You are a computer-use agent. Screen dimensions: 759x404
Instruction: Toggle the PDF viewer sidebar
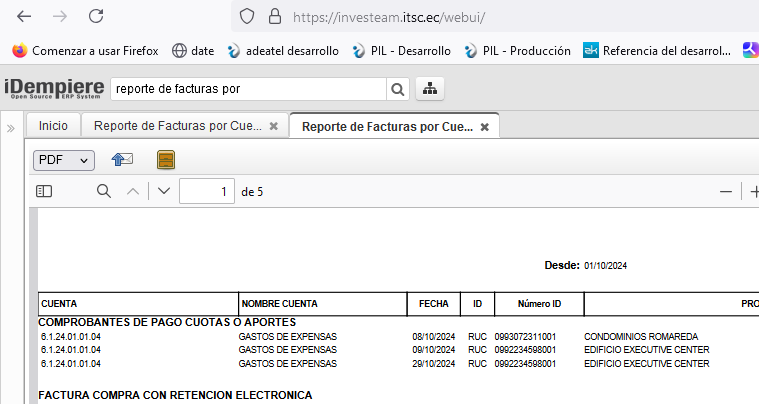pos(44,191)
